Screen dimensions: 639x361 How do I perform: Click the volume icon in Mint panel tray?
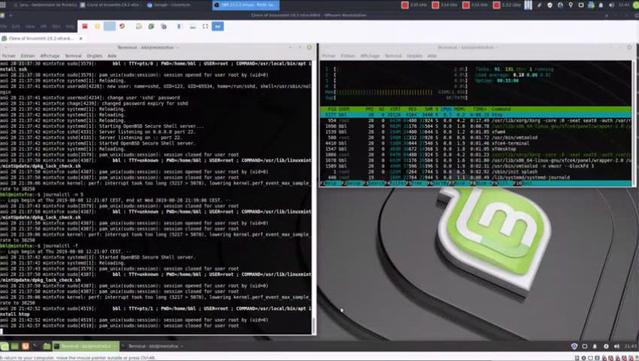coord(617,346)
